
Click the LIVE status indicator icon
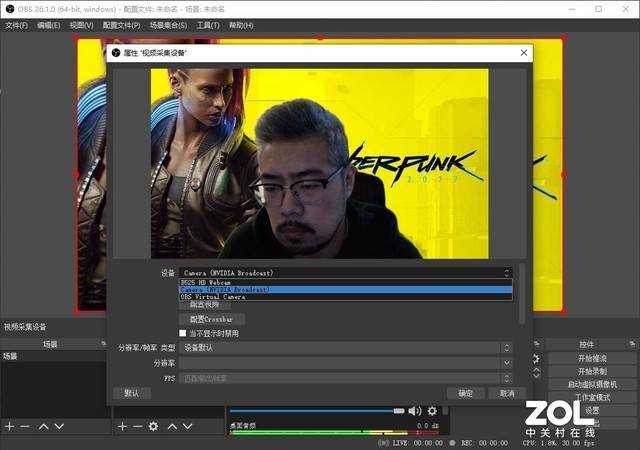[x=383, y=443]
